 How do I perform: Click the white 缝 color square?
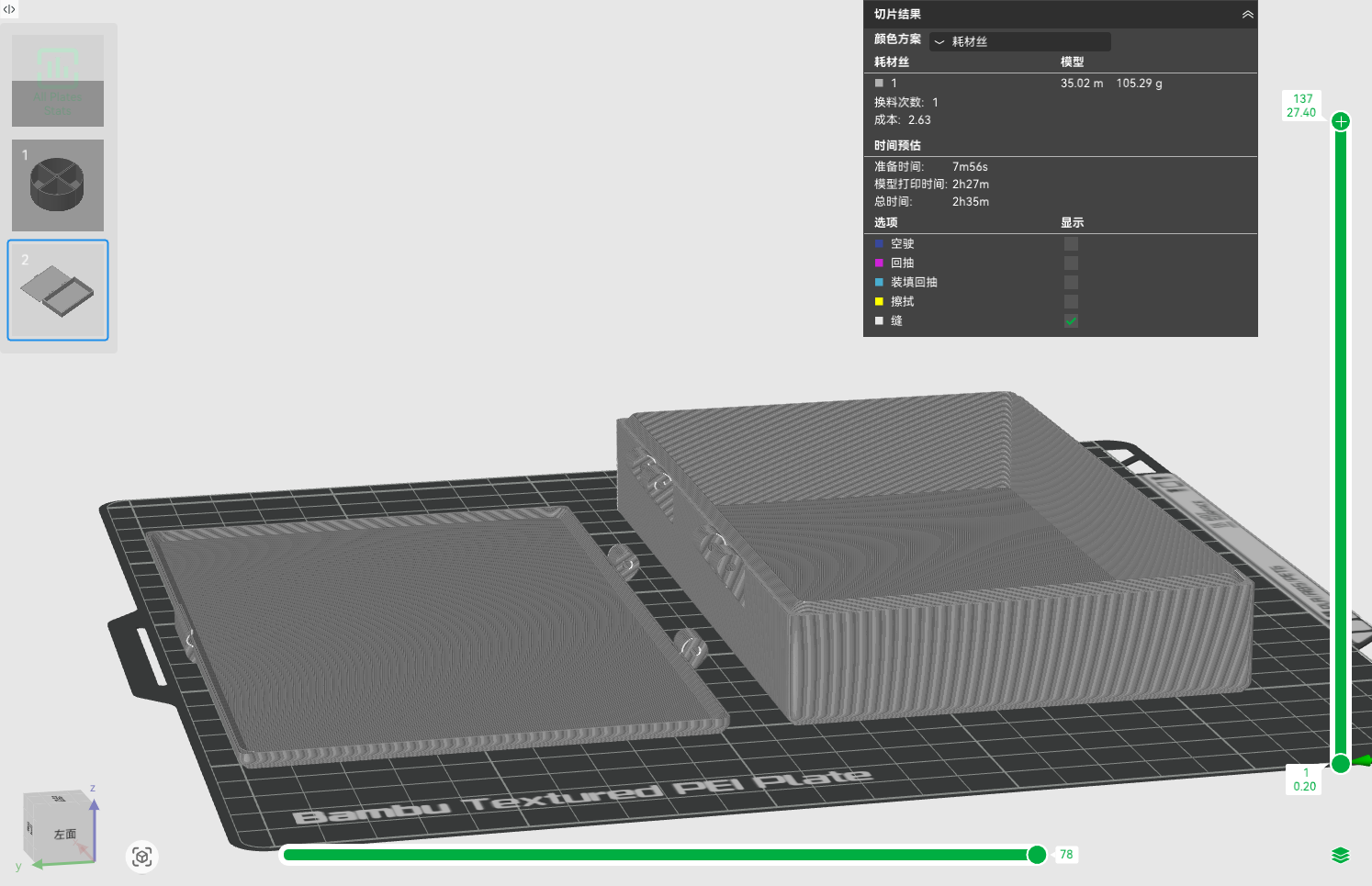[x=879, y=321]
